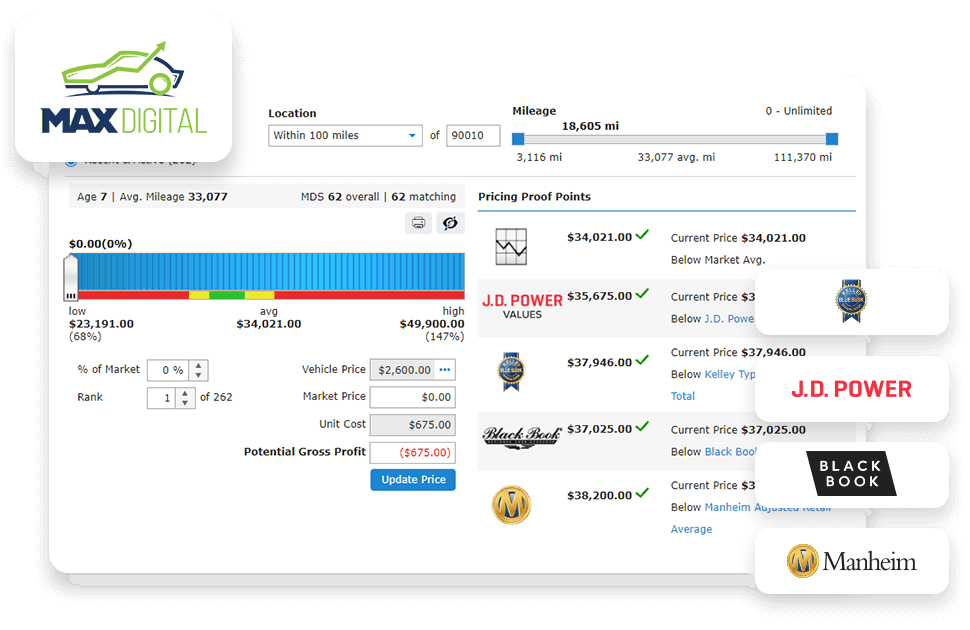Screen dimensions: 970x630
Task: Increase the % of Market value
Action: click(x=199, y=365)
